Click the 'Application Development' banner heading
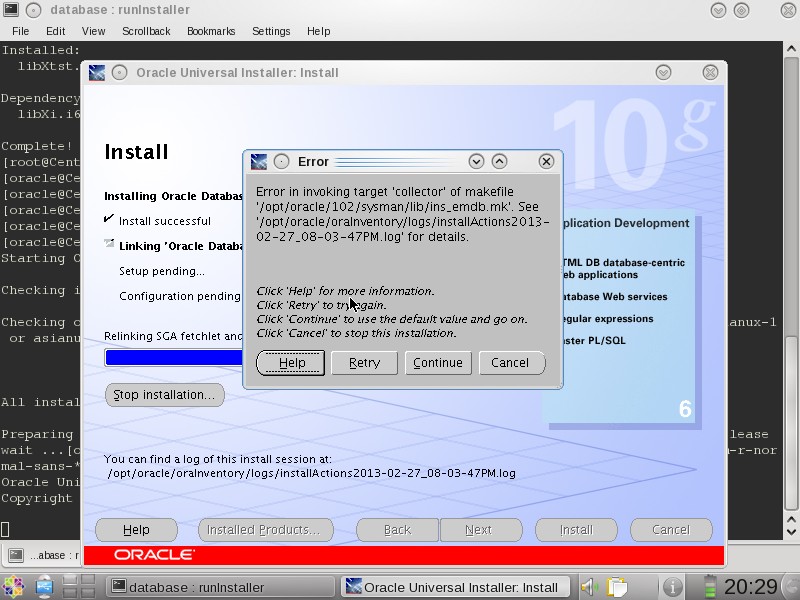This screenshot has height=600, width=800. [626, 223]
